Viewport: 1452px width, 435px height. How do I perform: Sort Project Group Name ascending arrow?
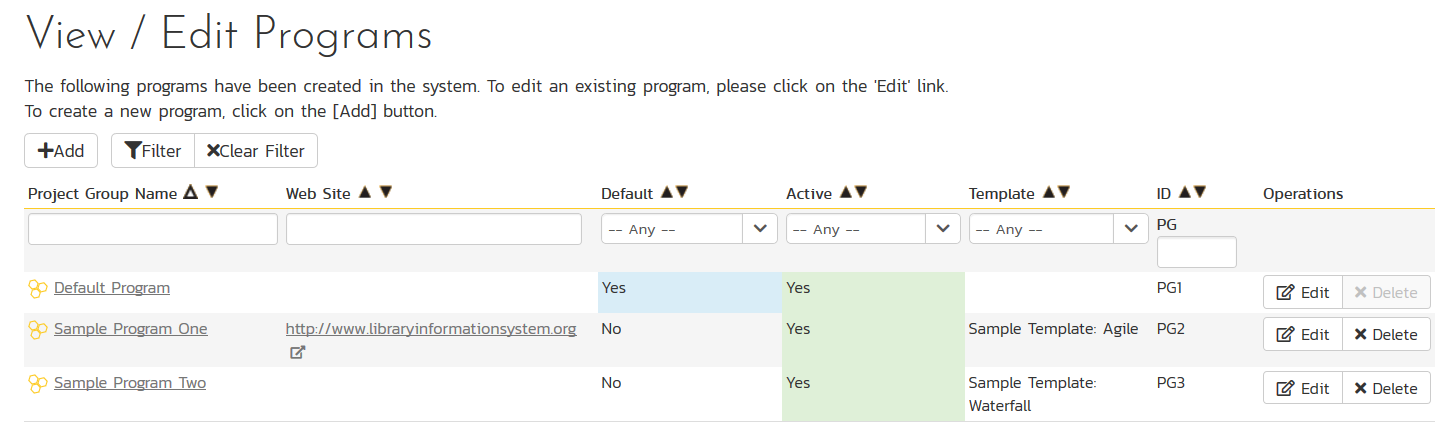click(191, 193)
